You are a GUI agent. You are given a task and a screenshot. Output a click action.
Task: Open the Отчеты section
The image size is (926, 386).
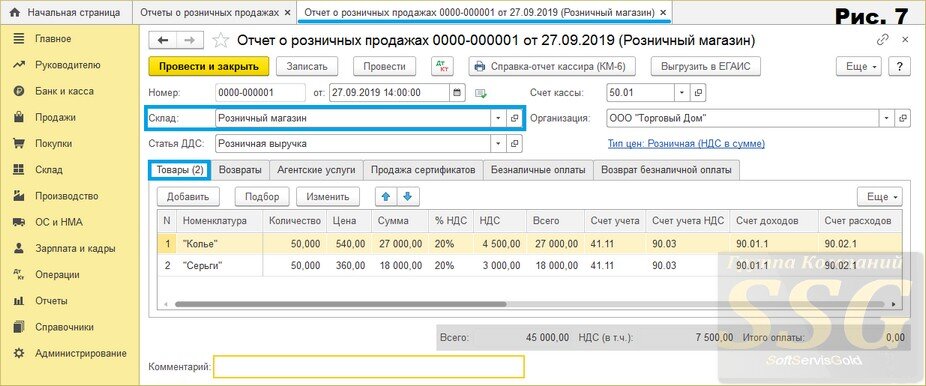point(51,301)
